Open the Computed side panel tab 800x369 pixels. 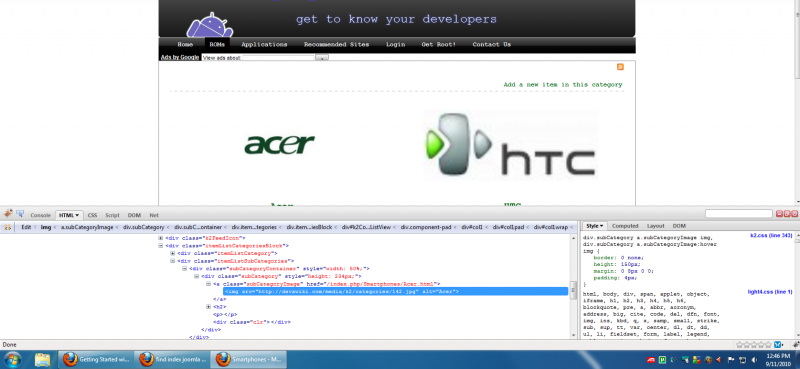click(625, 226)
